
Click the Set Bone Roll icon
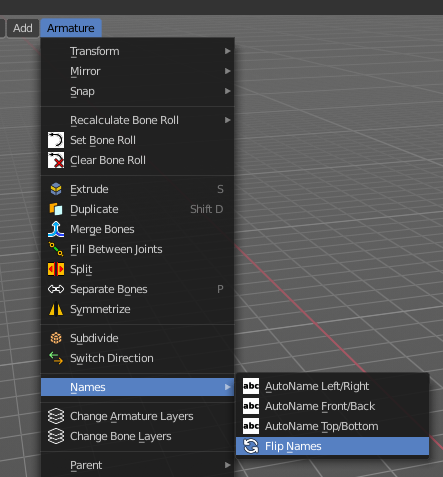pyautogui.click(x=56, y=140)
